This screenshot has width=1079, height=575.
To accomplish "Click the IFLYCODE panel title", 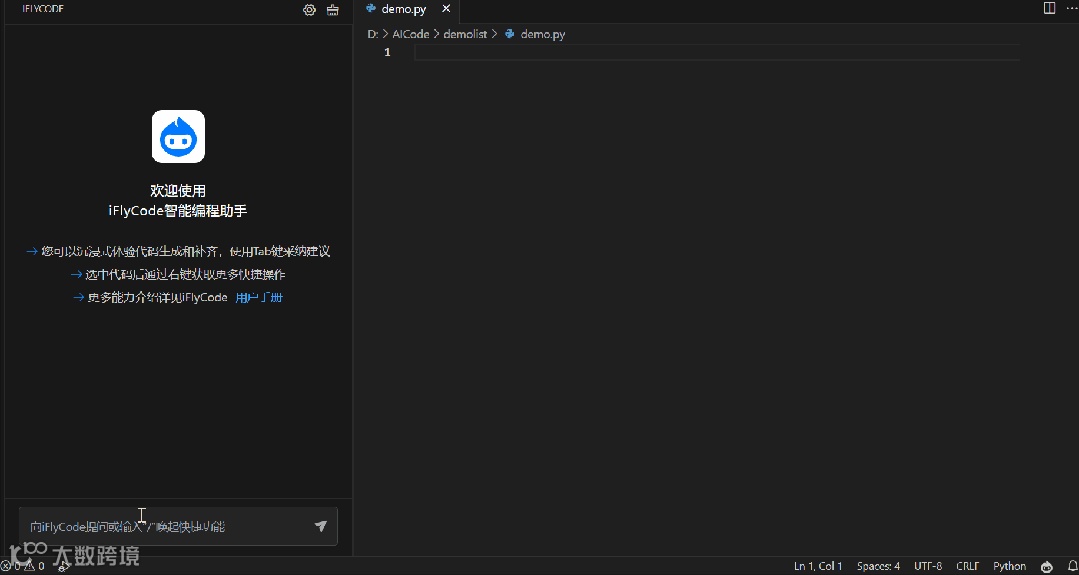I will [x=43, y=10].
